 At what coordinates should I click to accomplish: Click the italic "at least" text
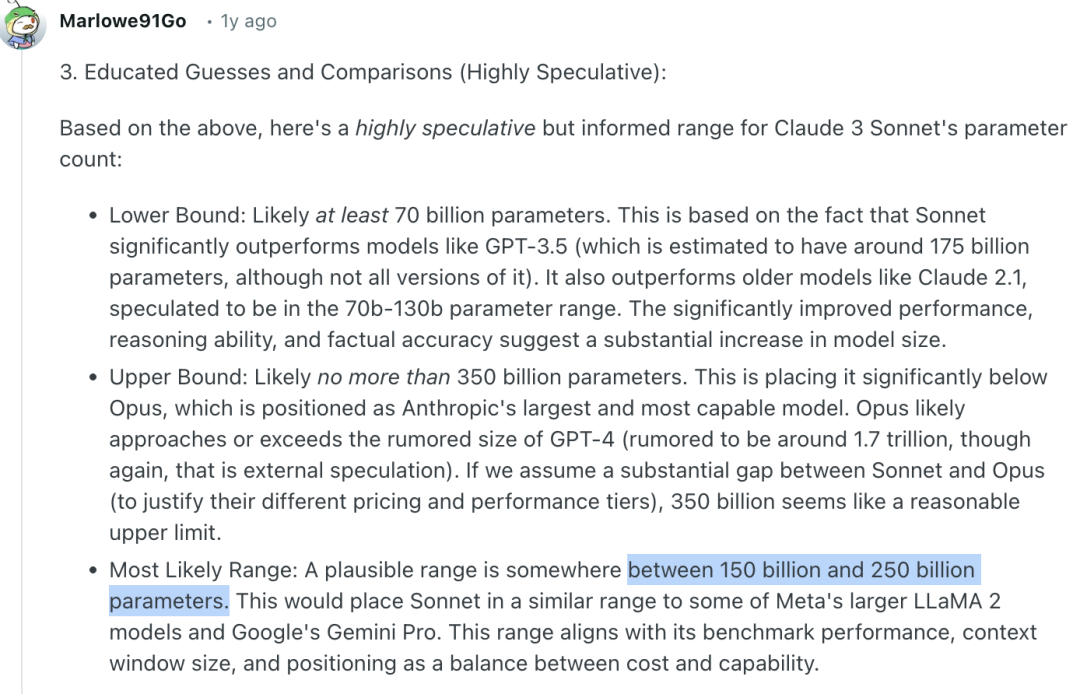point(352,215)
